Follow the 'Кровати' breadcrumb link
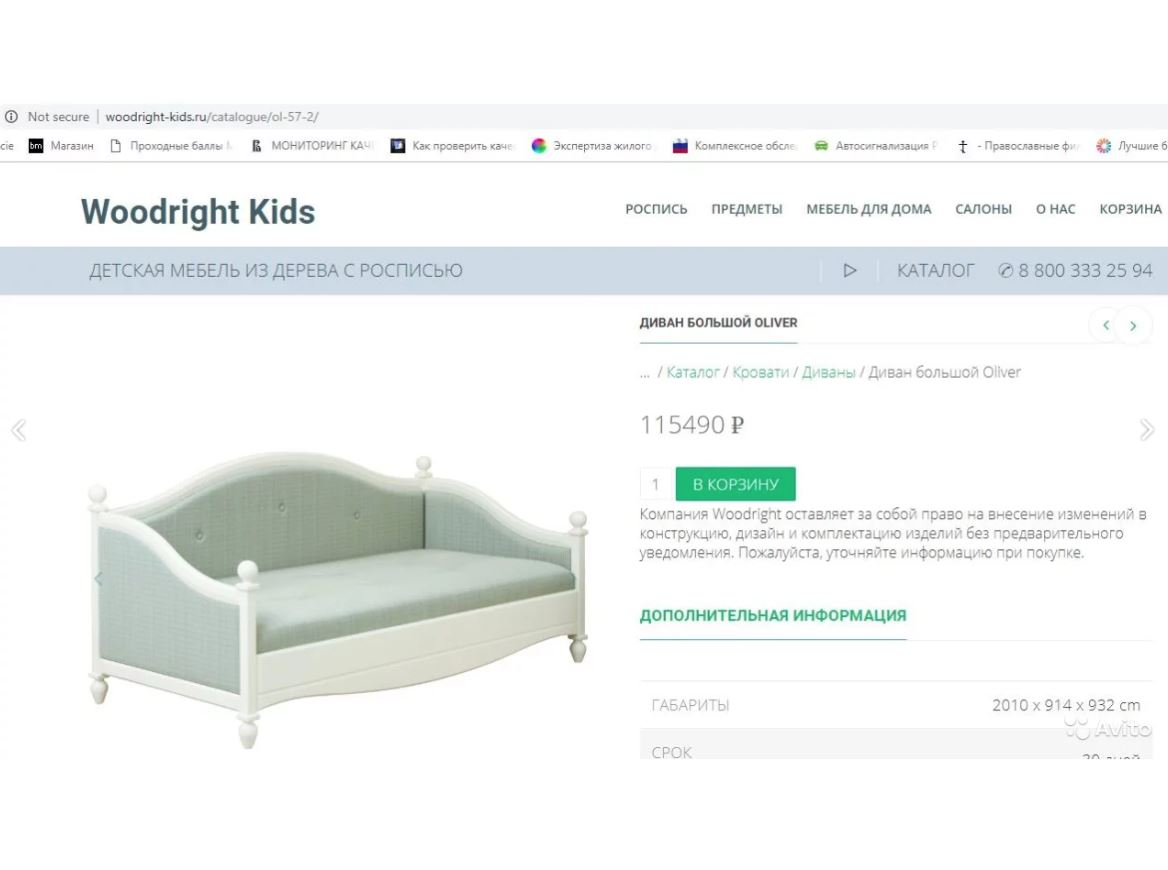This screenshot has width=1168, height=870. point(761,372)
